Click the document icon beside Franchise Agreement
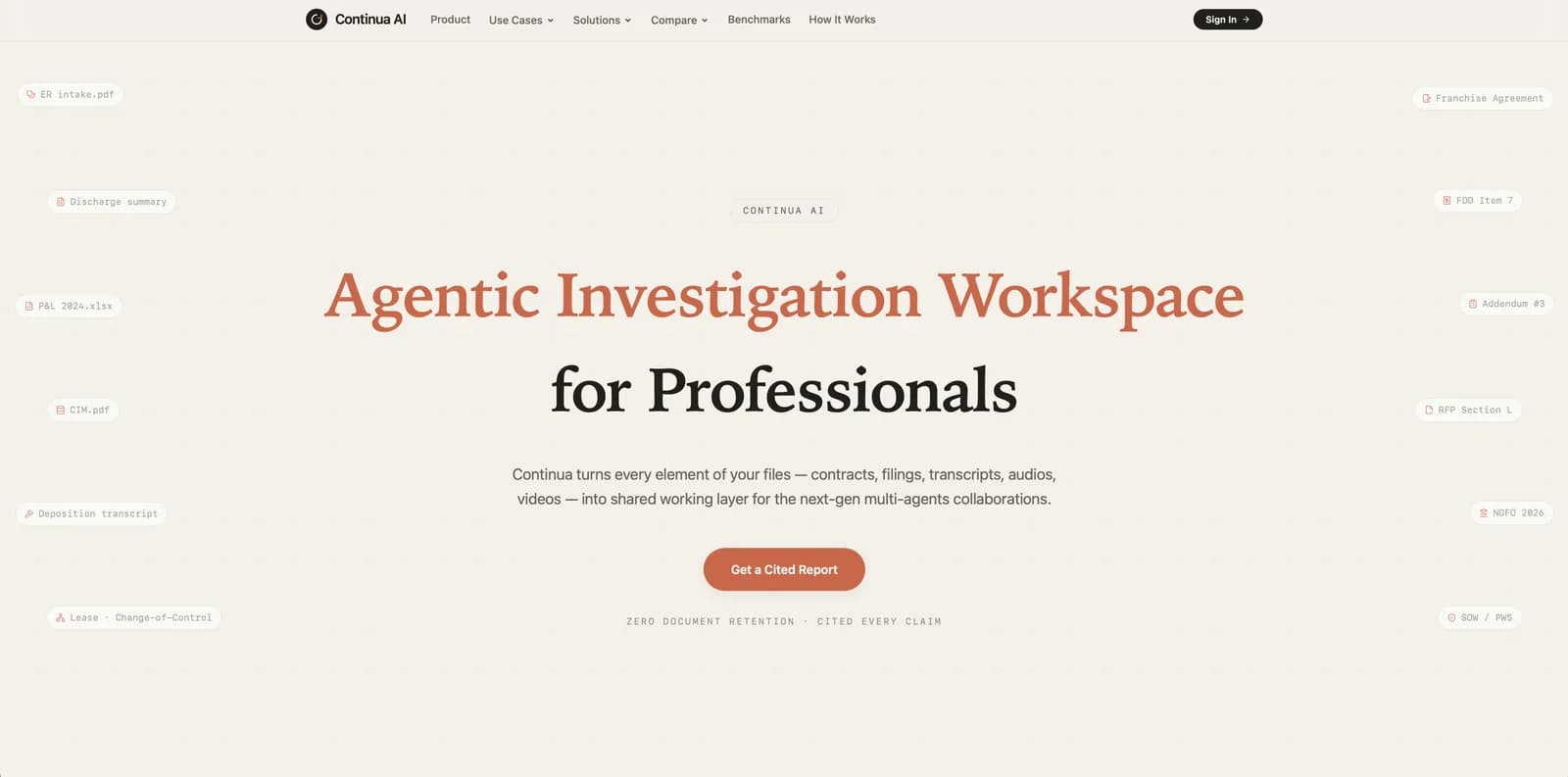Screen dimensions: 1568x777 point(1427,99)
